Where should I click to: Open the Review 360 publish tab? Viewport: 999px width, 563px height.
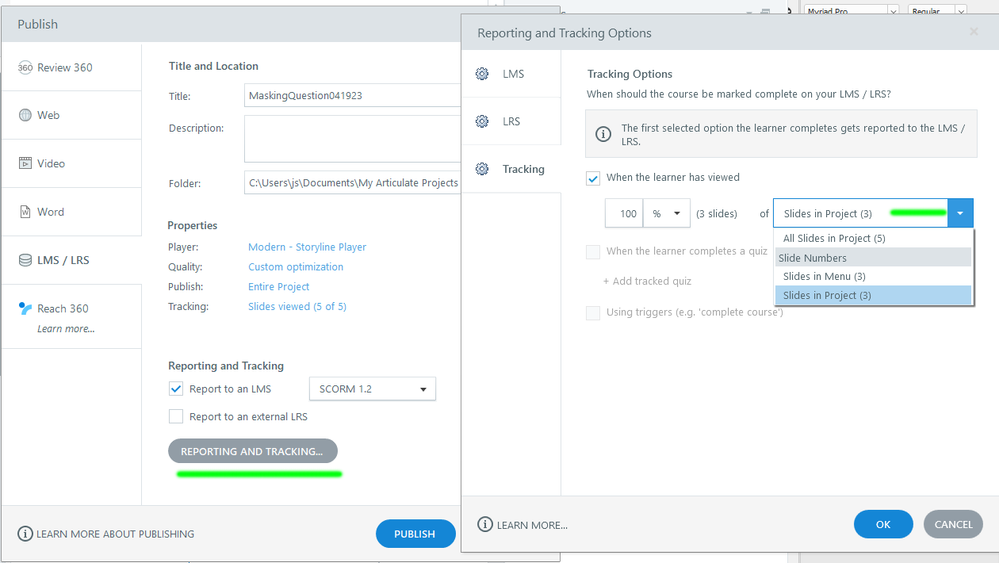tap(64, 68)
